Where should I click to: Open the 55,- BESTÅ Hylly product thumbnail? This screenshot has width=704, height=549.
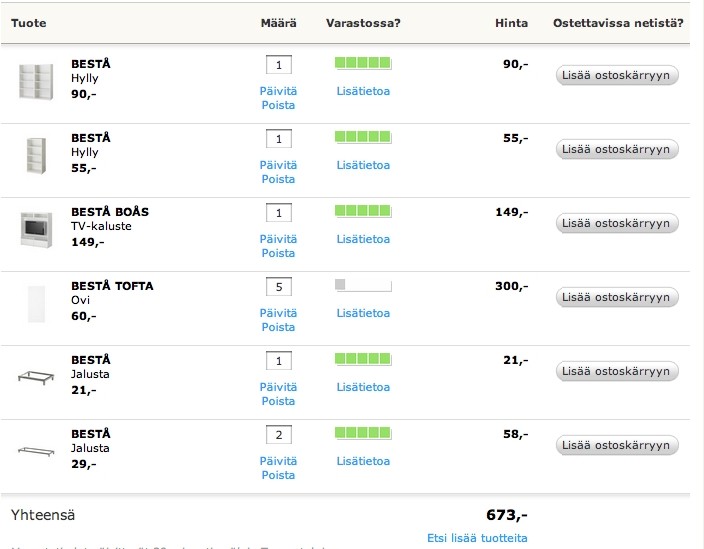36,156
